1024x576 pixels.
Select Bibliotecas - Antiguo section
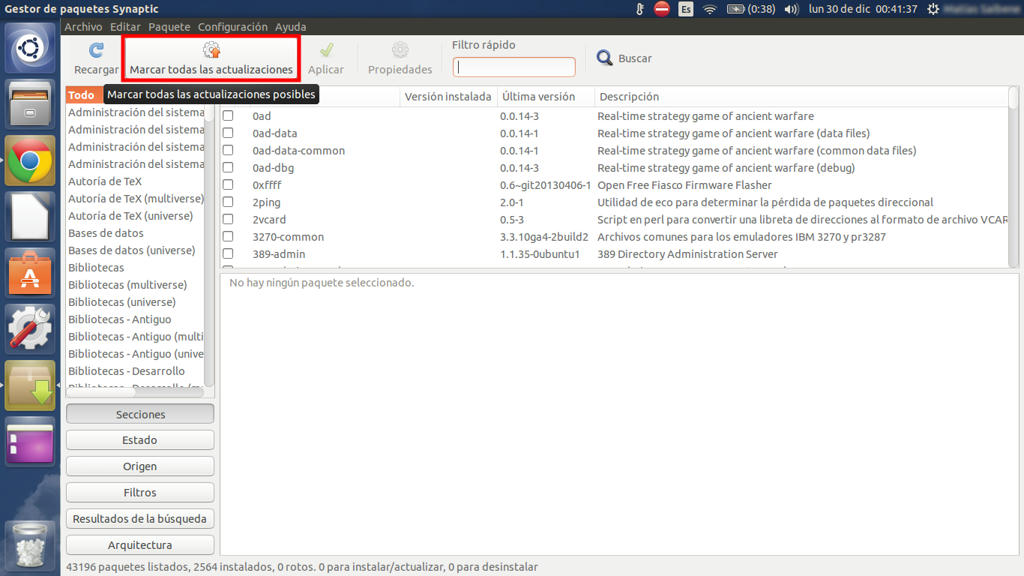pos(120,320)
